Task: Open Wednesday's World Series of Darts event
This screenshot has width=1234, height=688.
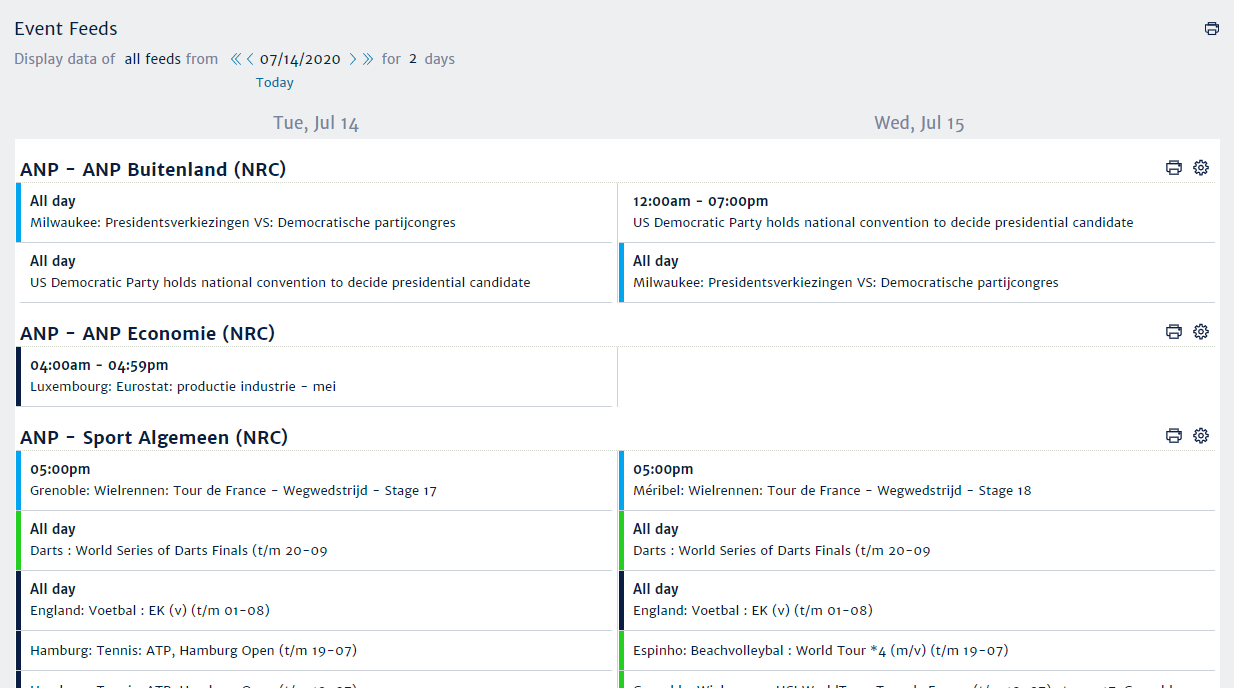Action: (917, 540)
